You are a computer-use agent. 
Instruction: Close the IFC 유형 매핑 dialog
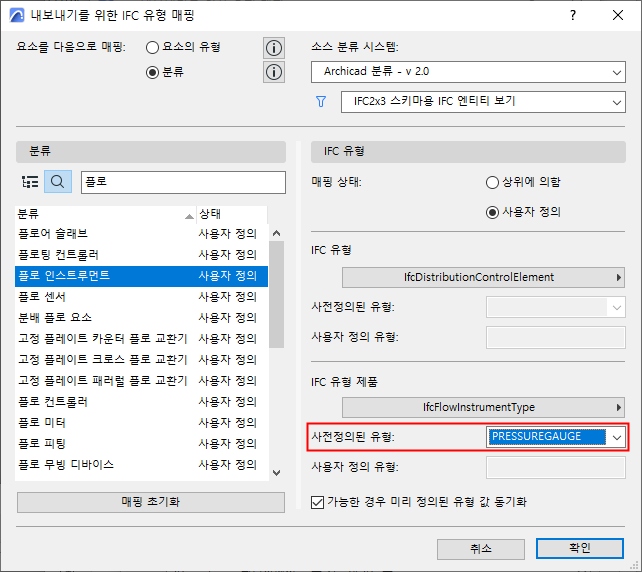[x=617, y=16]
